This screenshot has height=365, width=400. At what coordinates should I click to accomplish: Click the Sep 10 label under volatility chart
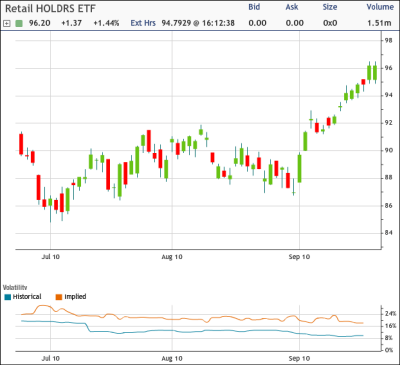(x=299, y=358)
